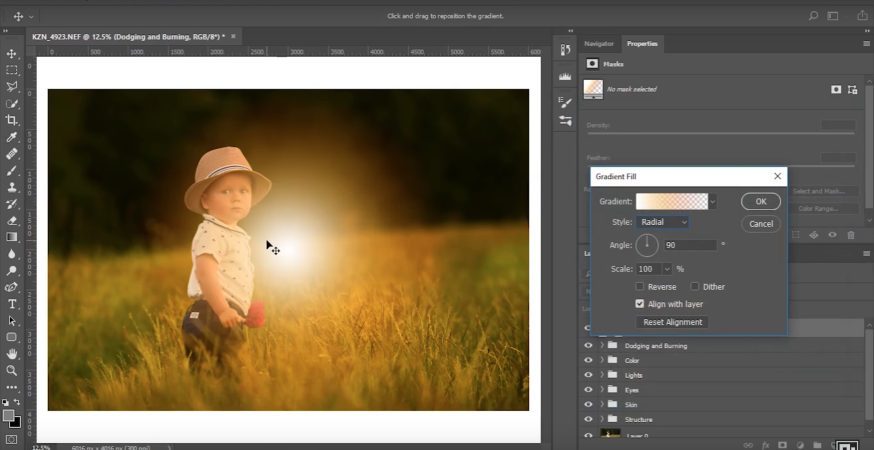Expand the Skin group
Viewport: 874px width, 450px height.
(602, 404)
